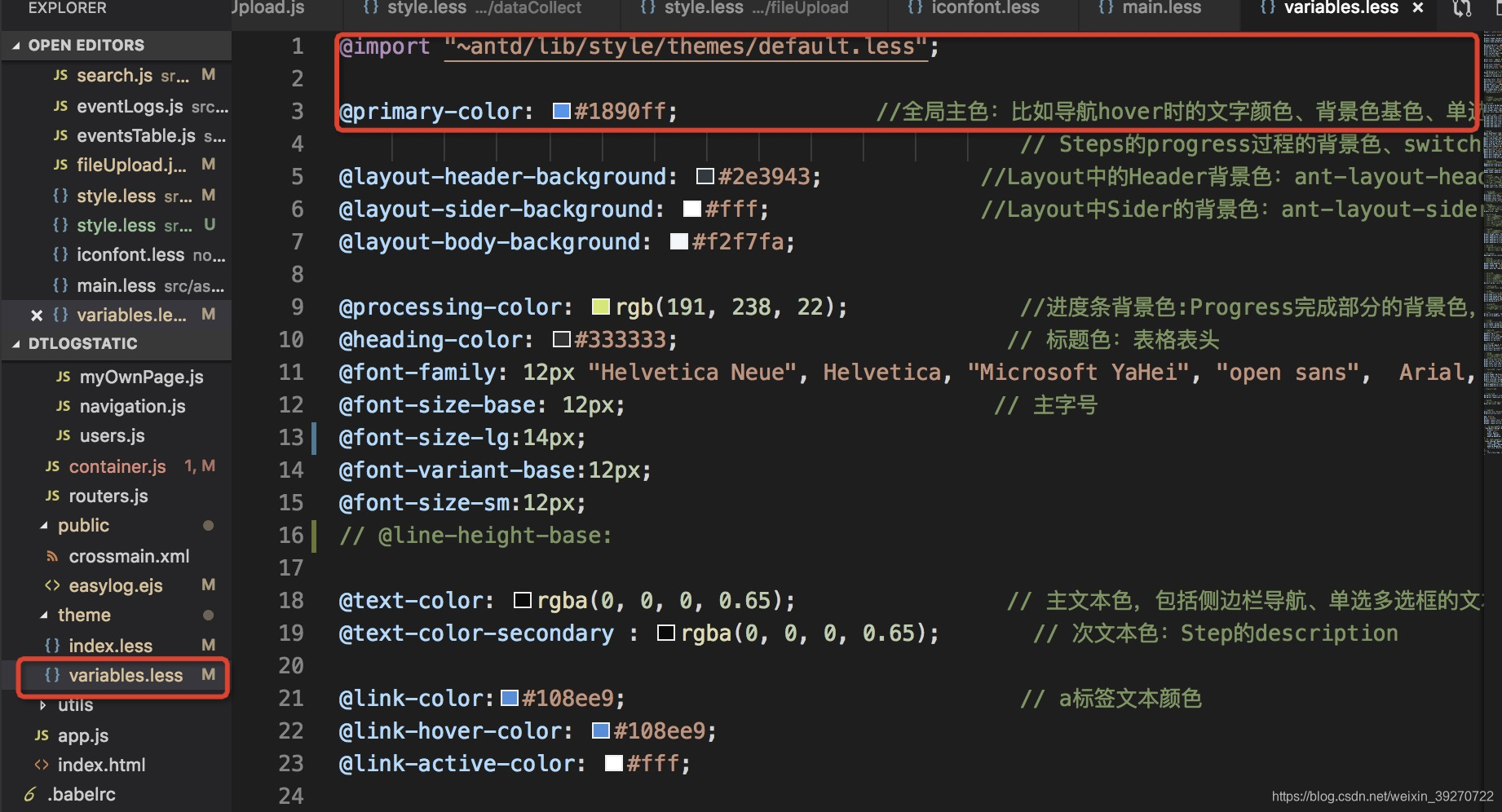Click the JS file icon next to search.js
This screenshot has width=1502, height=812.
(x=60, y=76)
